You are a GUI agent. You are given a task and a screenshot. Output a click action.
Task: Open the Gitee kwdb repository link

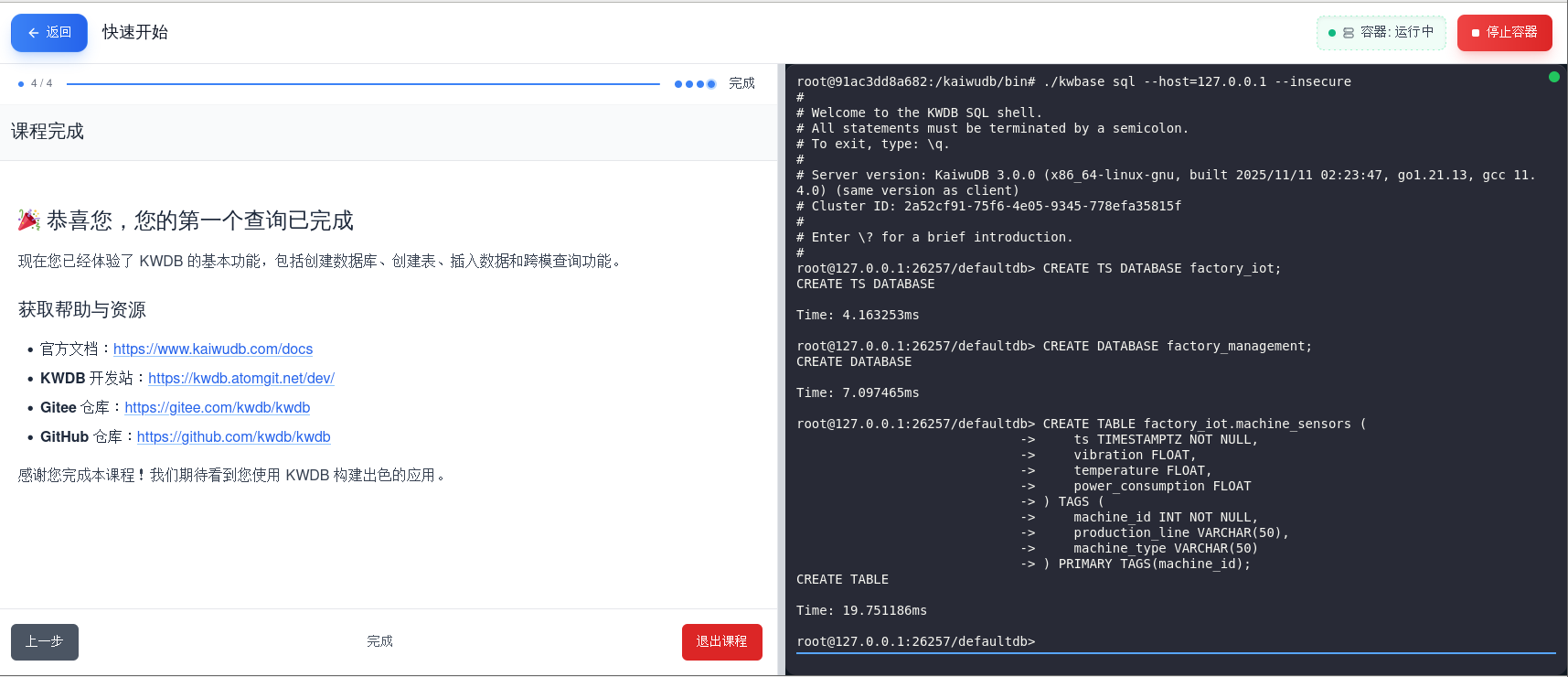tap(218, 407)
